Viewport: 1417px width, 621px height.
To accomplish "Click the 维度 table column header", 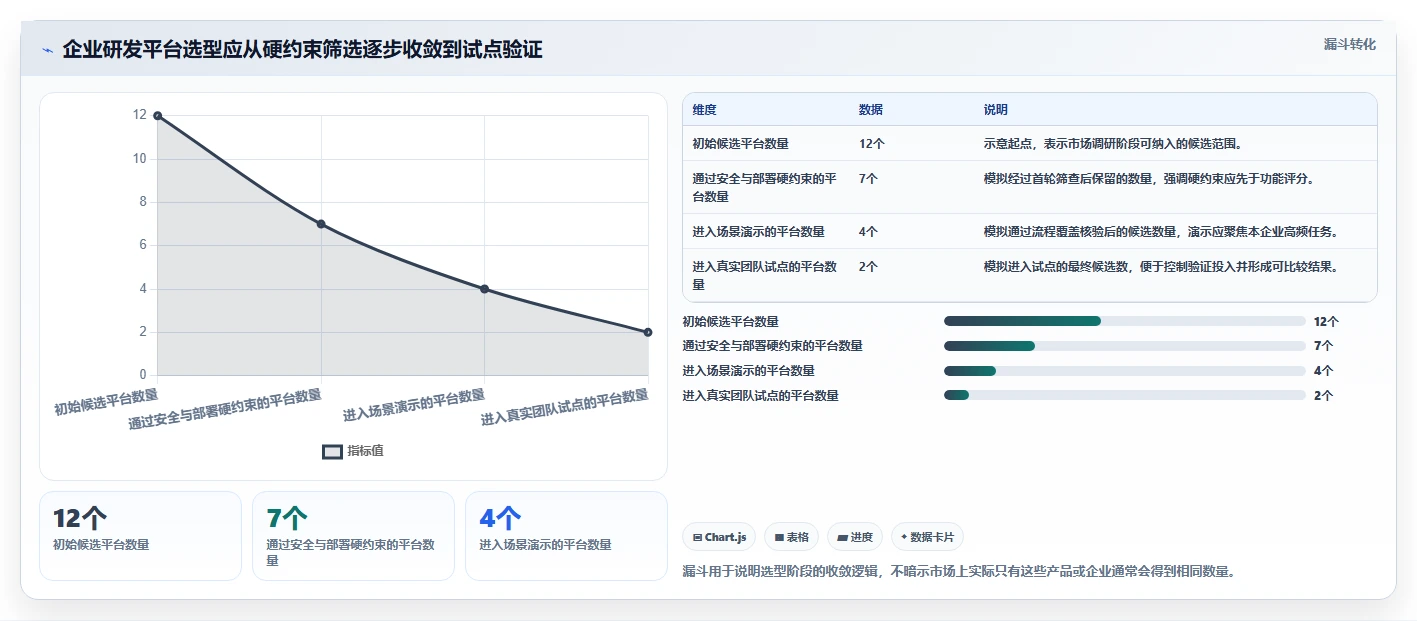I will [x=705, y=110].
